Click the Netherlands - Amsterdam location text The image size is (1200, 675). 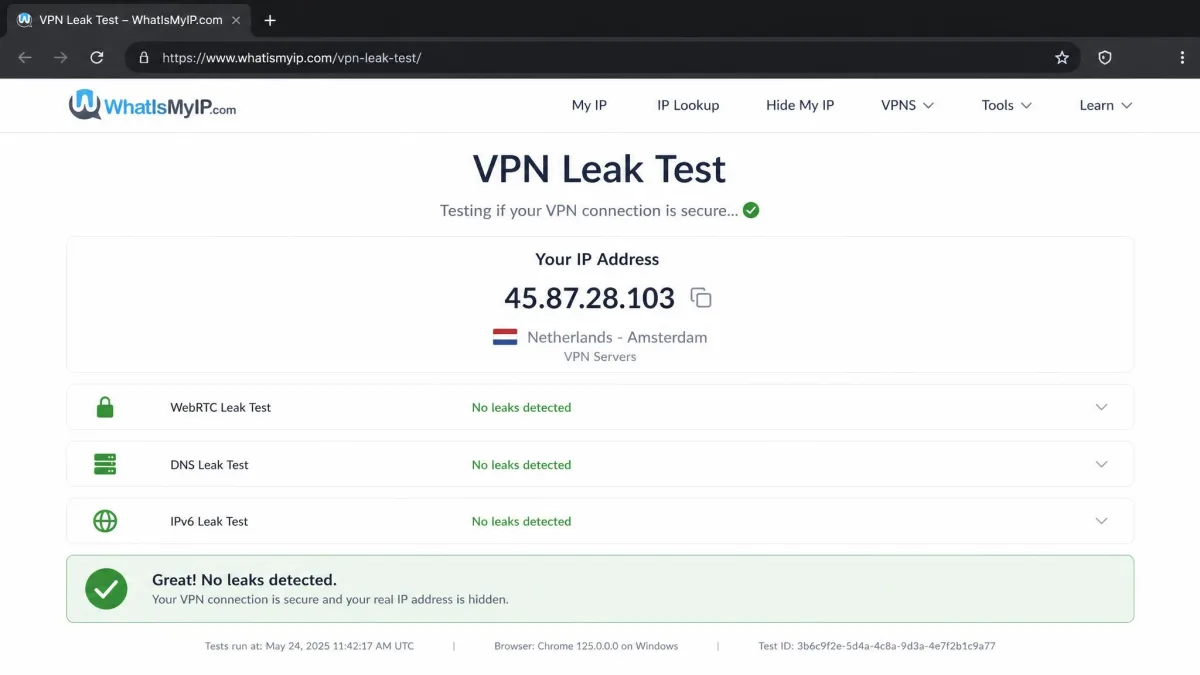pos(617,337)
